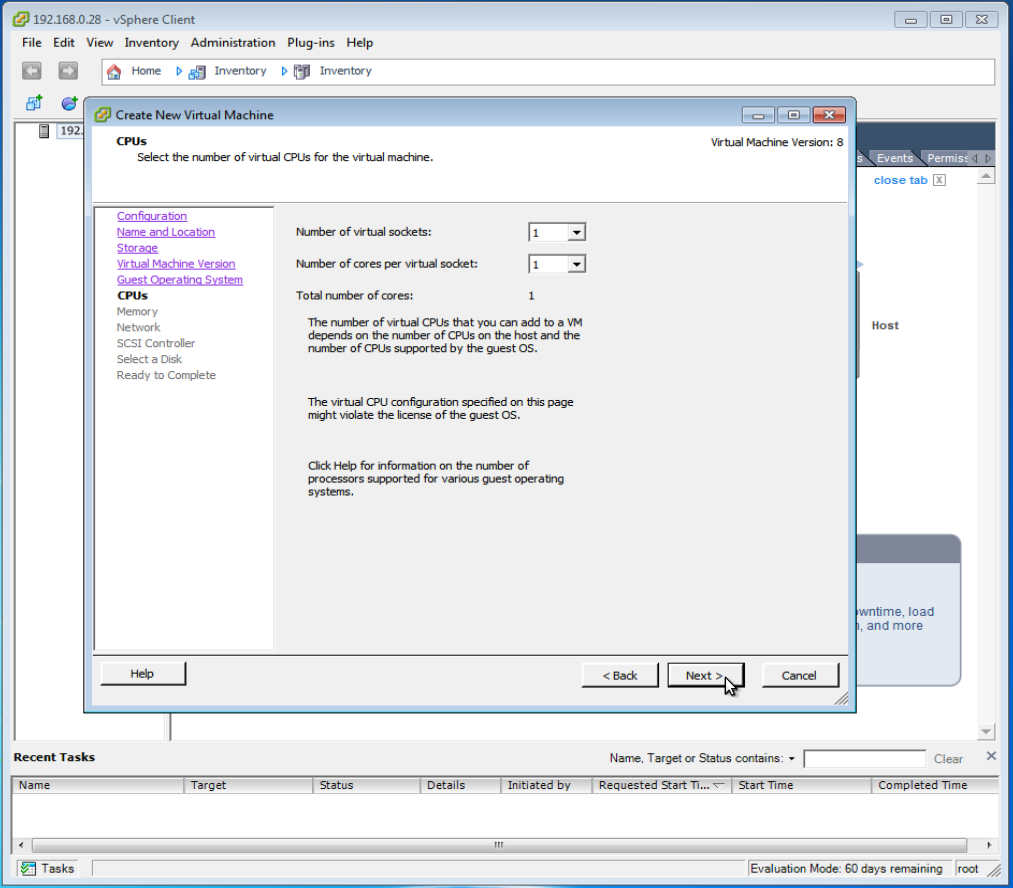
Task: Open the Edit menu
Action: point(63,43)
